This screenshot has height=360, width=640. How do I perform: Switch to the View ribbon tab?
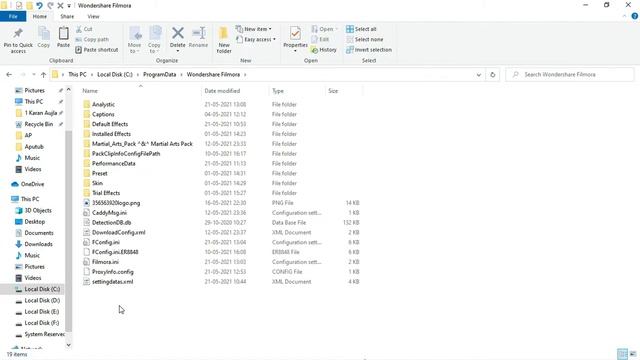pos(93,16)
